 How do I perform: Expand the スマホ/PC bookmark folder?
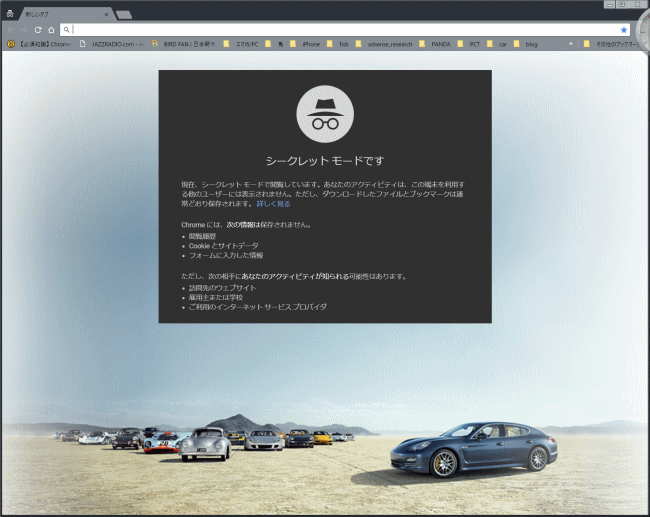pos(241,44)
